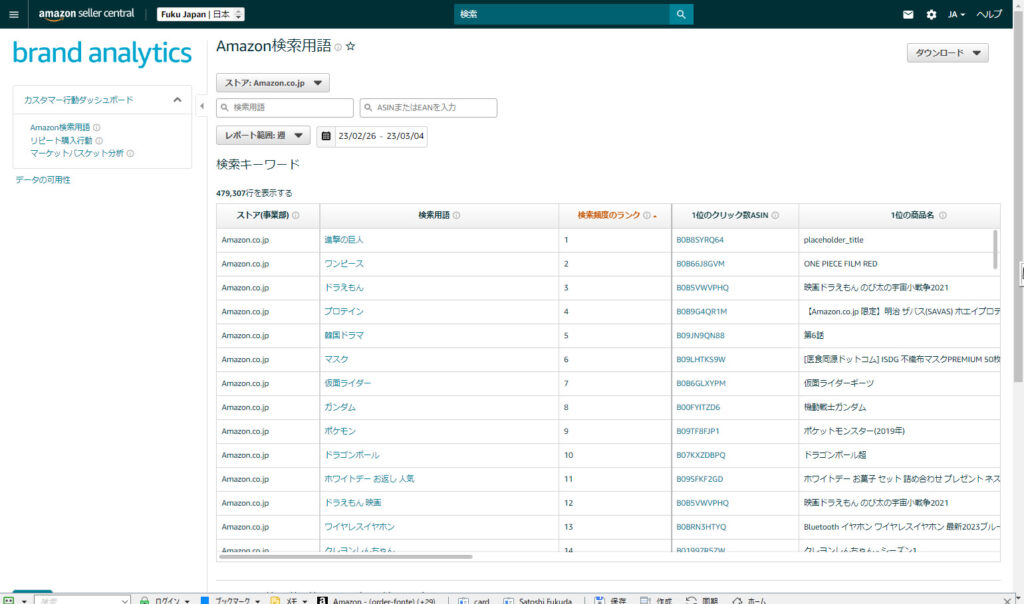Open the messages envelope icon
Screen dimensions: 1024x604
908,14
